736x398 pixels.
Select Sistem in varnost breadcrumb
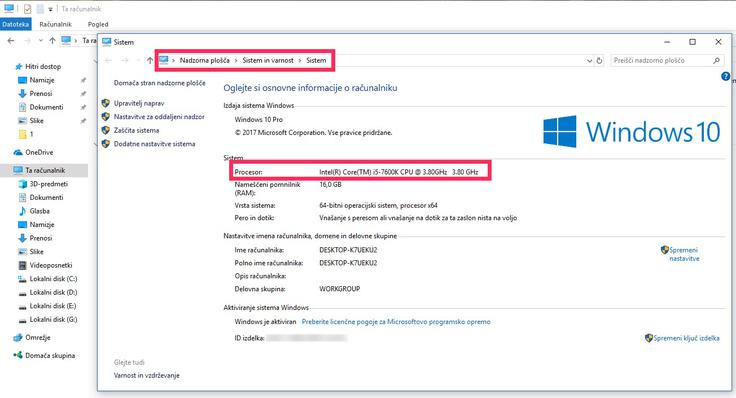pos(268,61)
